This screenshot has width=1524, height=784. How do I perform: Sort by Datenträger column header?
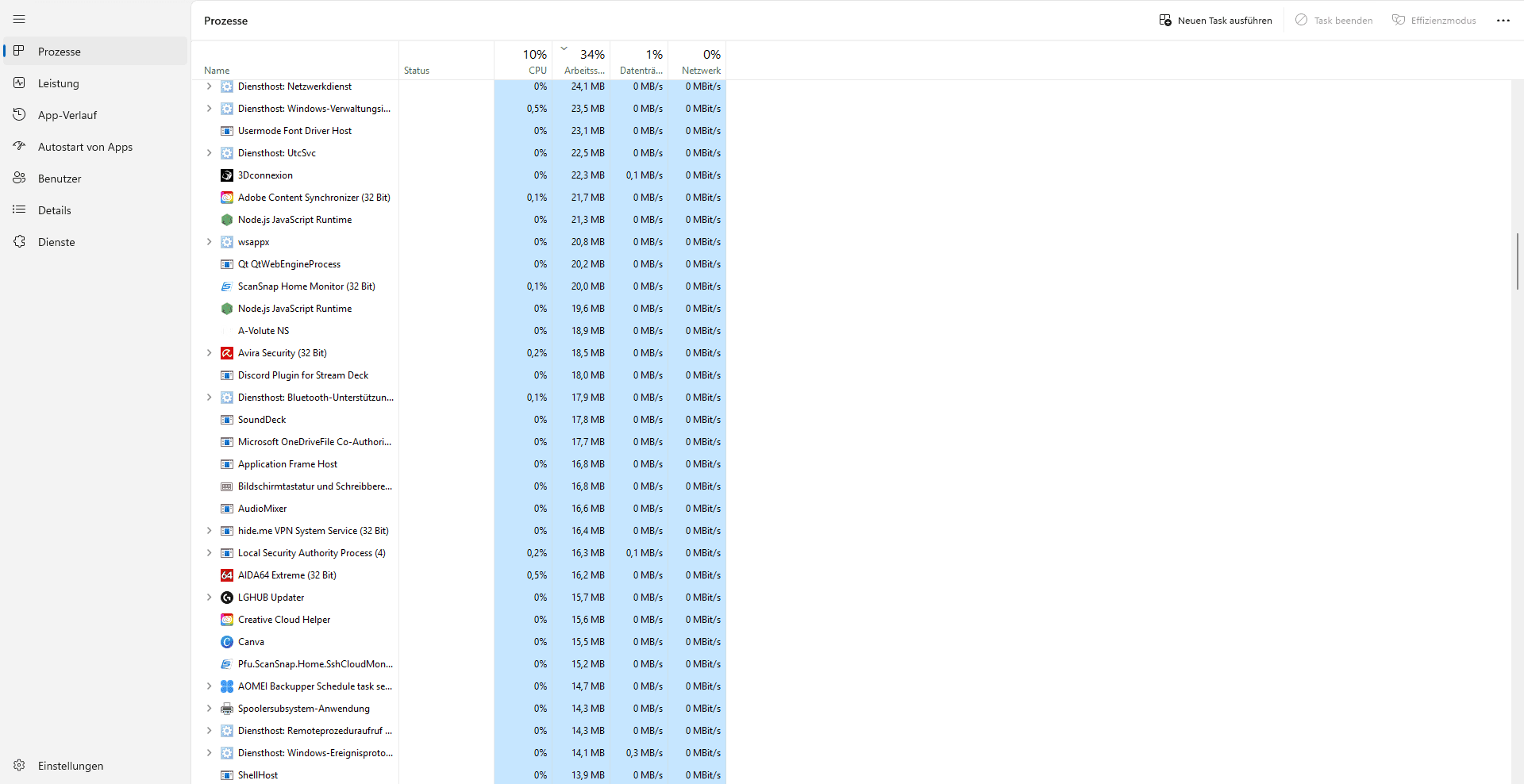click(x=639, y=61)
